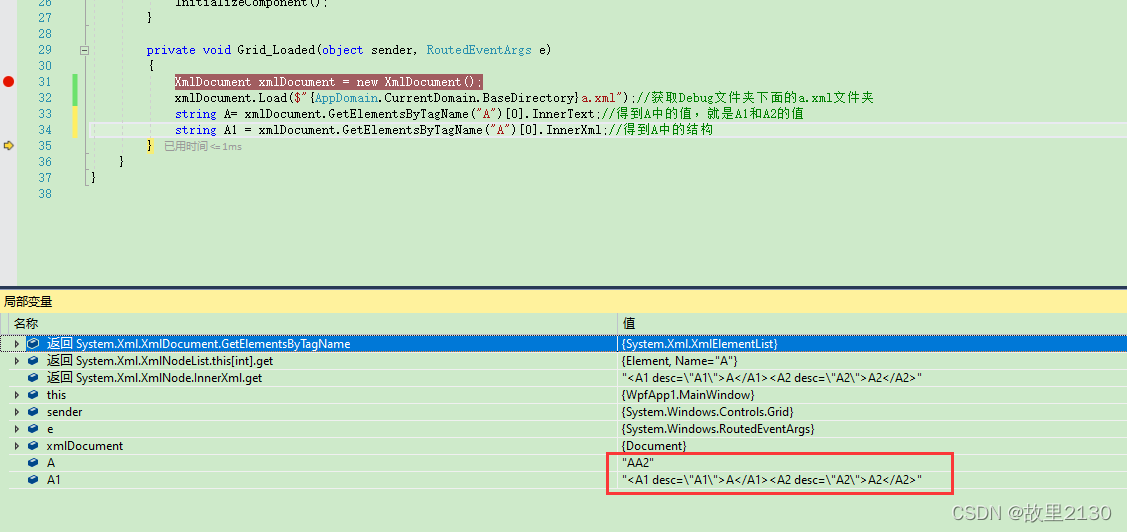Image resolution: width=1127 pixels, height=532 pixels.
Task: Select the {System.Windows.RoutedEventArgs} value
Action: coord(718,429)
